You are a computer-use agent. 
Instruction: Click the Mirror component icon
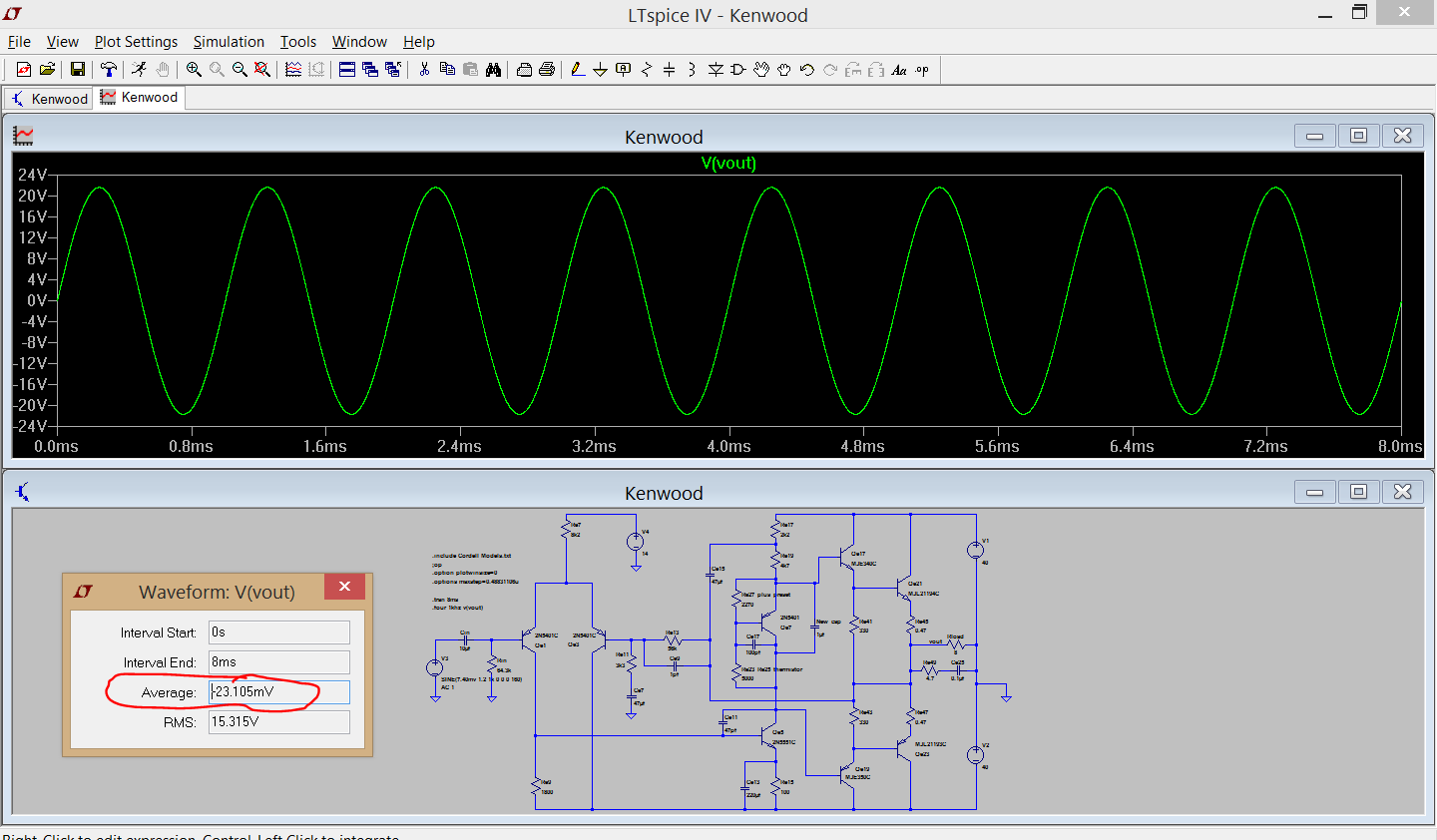(876, 69)
